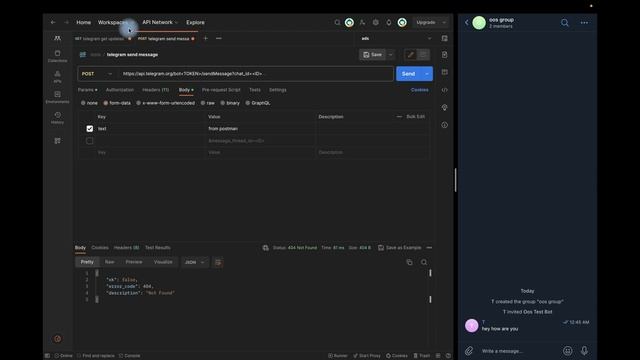Open the request info icon in right sidebar

tap(444, 125)
